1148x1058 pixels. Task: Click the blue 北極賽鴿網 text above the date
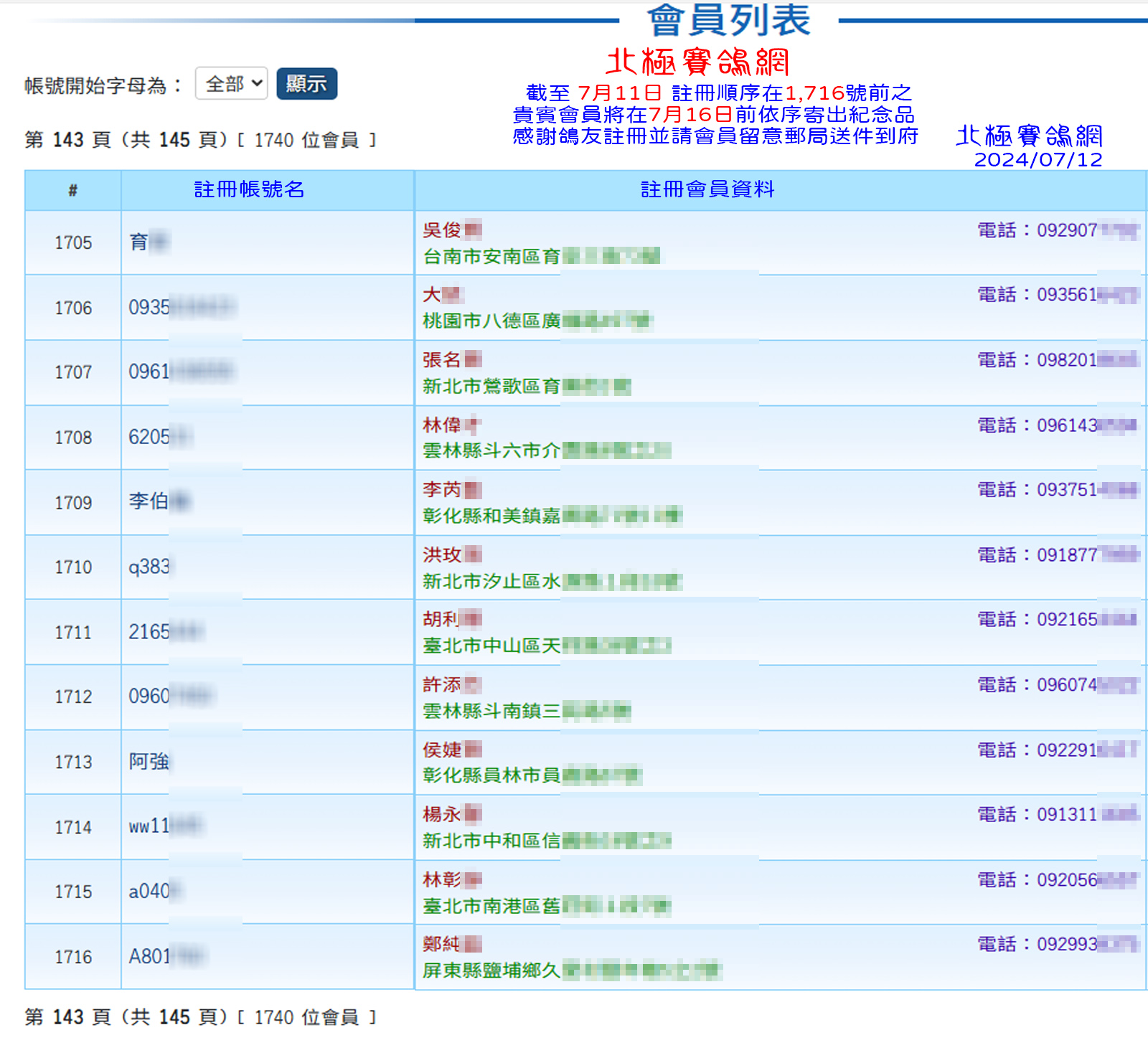[1029, 135]
